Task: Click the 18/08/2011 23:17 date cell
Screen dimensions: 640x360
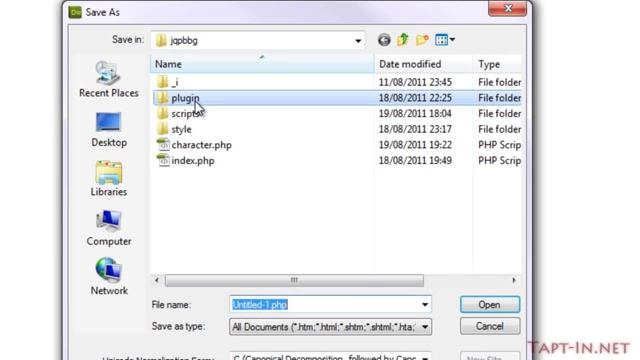Action: (x=415, y=129)
